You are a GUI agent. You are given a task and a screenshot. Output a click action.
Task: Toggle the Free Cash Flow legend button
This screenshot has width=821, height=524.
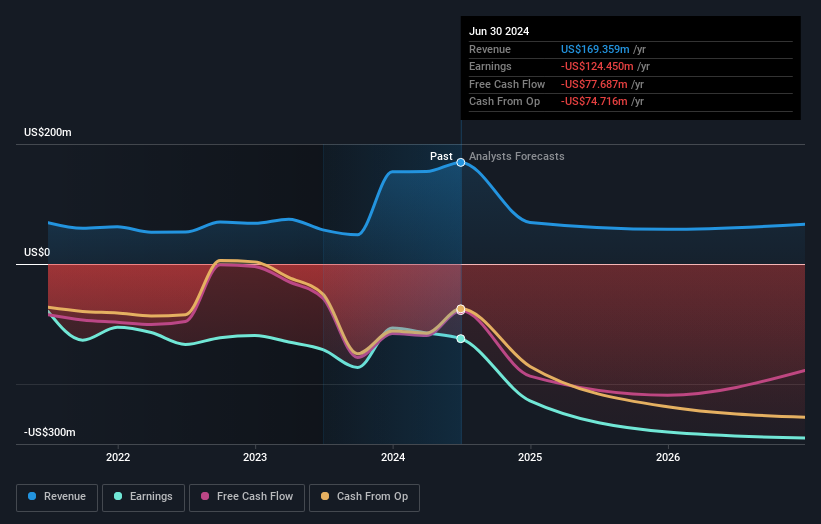pyautogui.click(x=247, y=497)
